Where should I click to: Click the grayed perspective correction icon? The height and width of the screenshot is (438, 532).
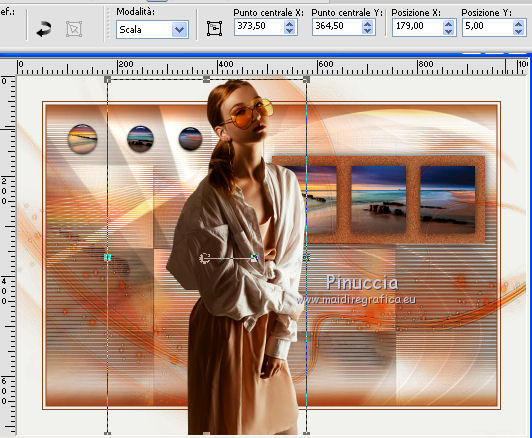pos(74,29)
